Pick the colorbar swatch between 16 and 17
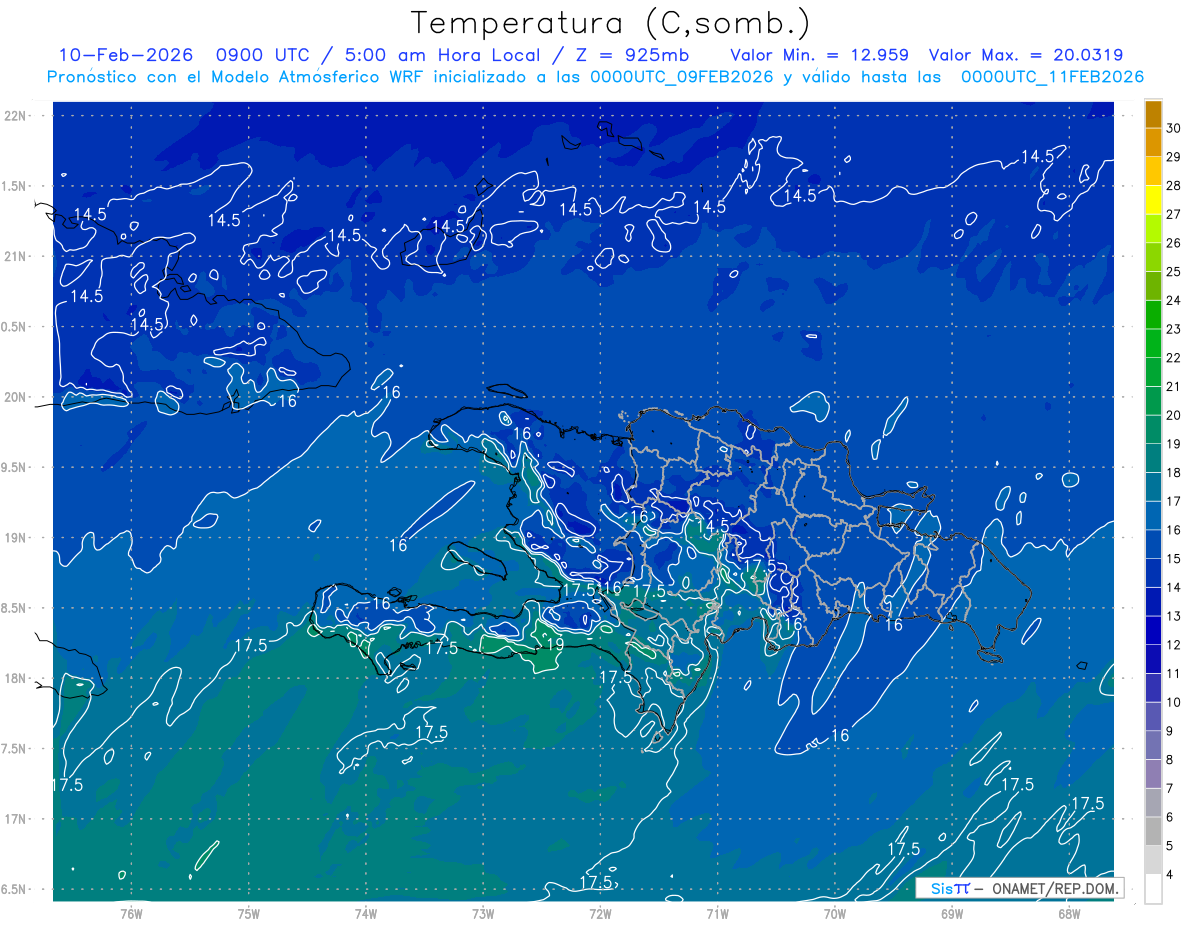The image size is (1200, 927). pyautogui.click(x=1153, y=515)
